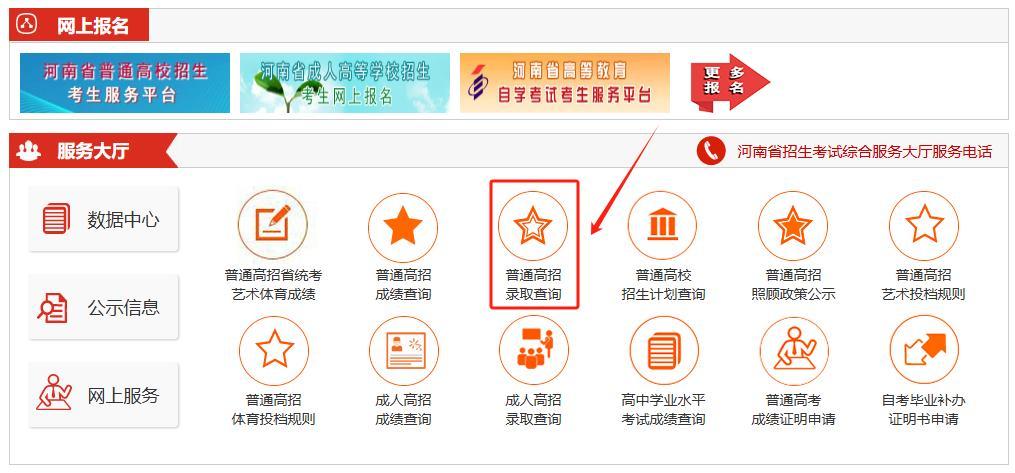Select 成人高招成绩查询 ID card icon

tap(404, 351)
